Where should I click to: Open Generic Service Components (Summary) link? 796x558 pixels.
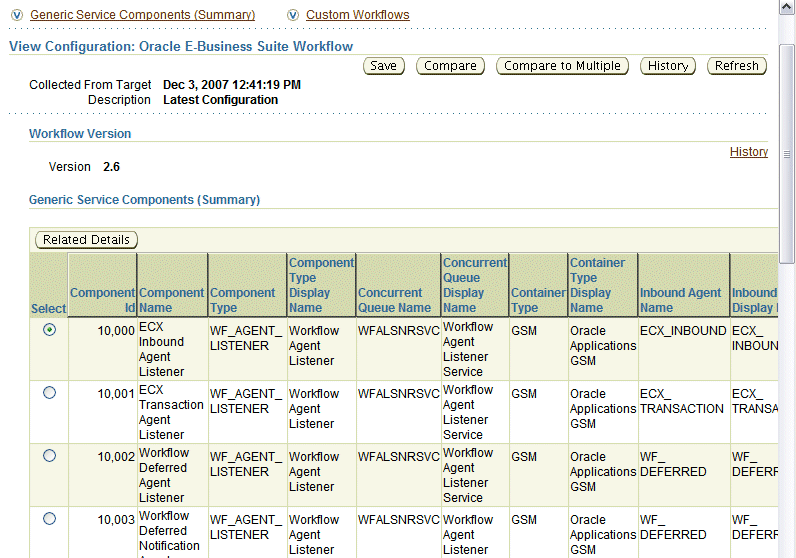pos(143,15)
